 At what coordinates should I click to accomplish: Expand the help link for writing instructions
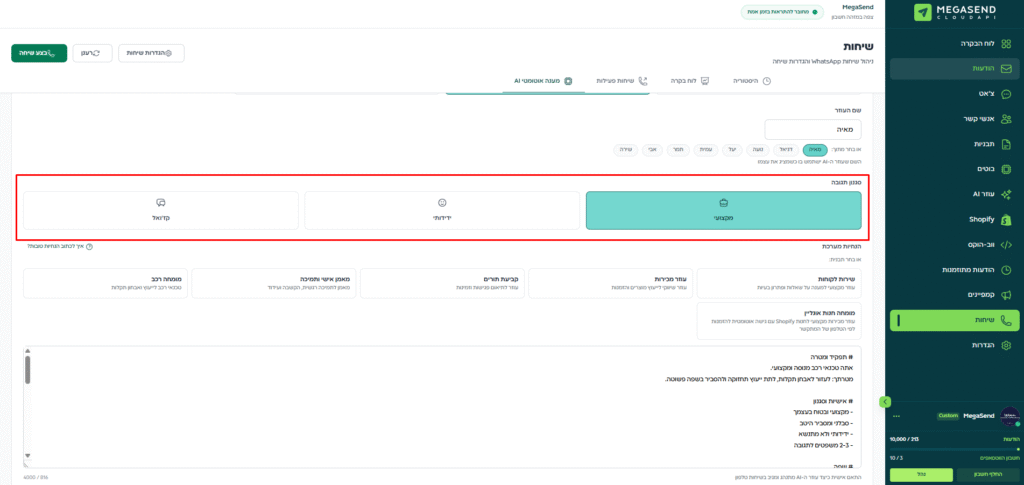pyautogui.click(x=90, y=245)
